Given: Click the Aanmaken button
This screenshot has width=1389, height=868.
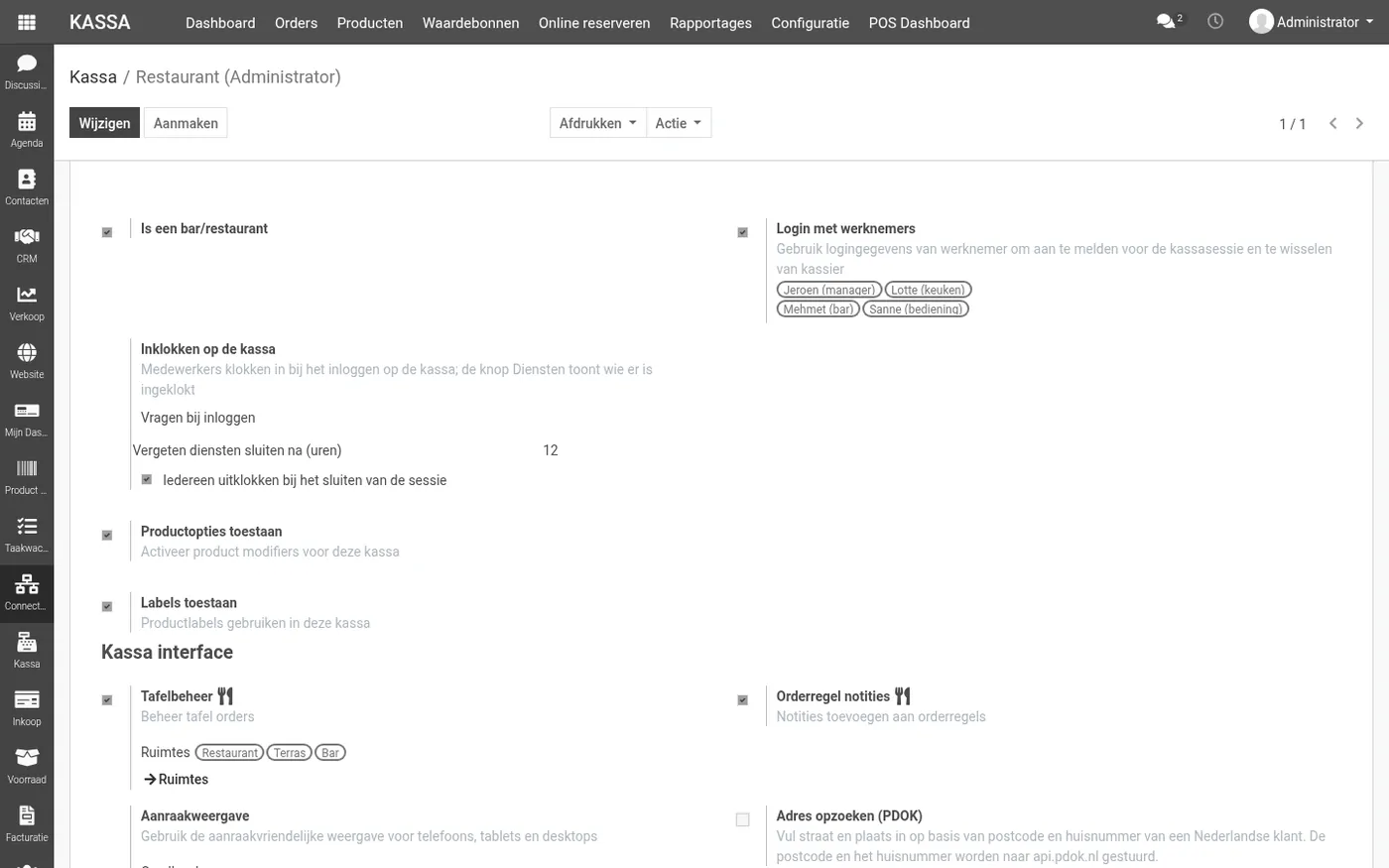Looking at the screenshot, I should pos(186,123).
